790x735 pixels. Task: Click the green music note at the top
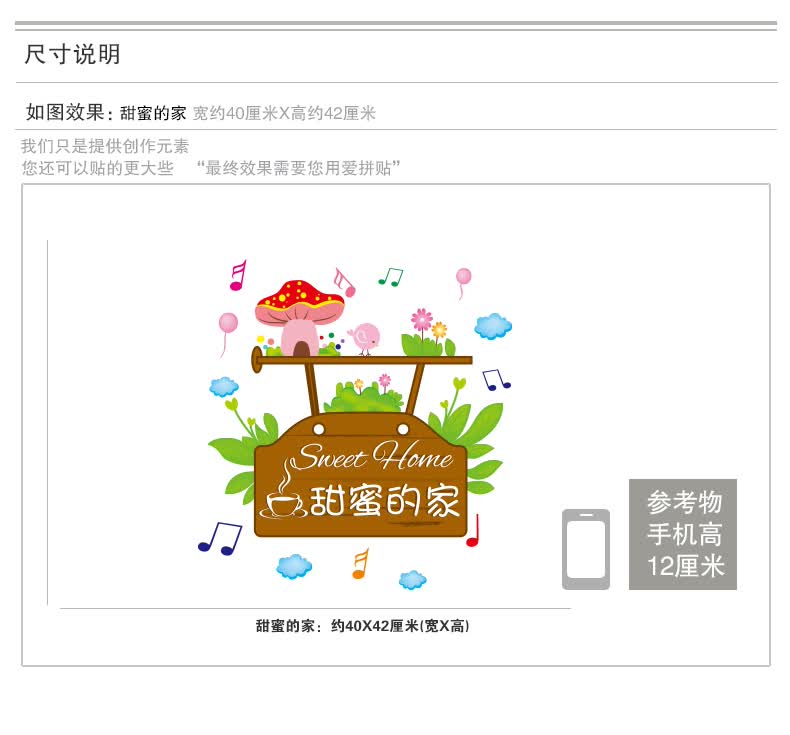tap(391, 277)
